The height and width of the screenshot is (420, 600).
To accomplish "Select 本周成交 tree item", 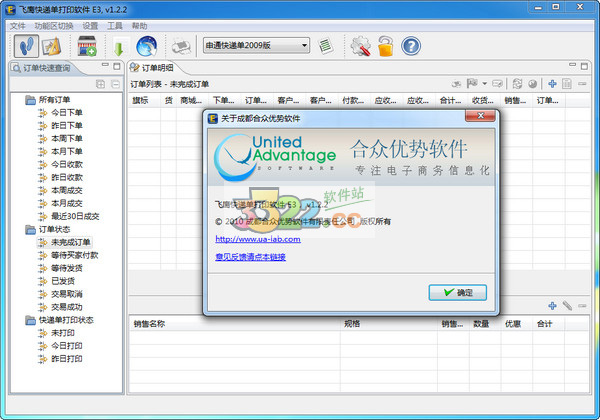I will pos(60,190).
